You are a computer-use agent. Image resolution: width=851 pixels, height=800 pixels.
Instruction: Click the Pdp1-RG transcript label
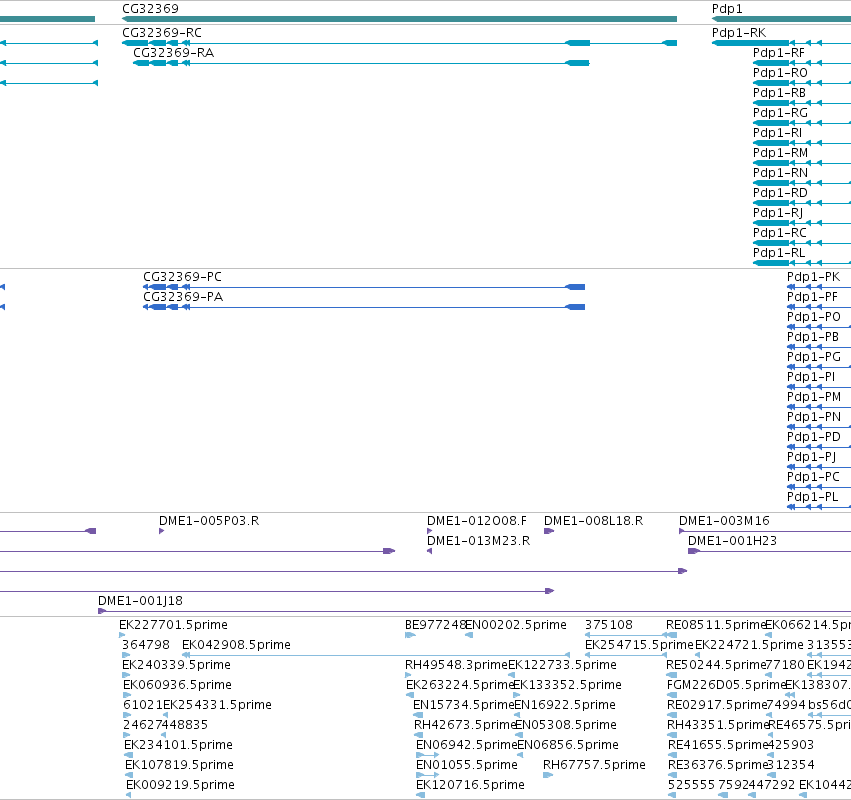[780, 112]
